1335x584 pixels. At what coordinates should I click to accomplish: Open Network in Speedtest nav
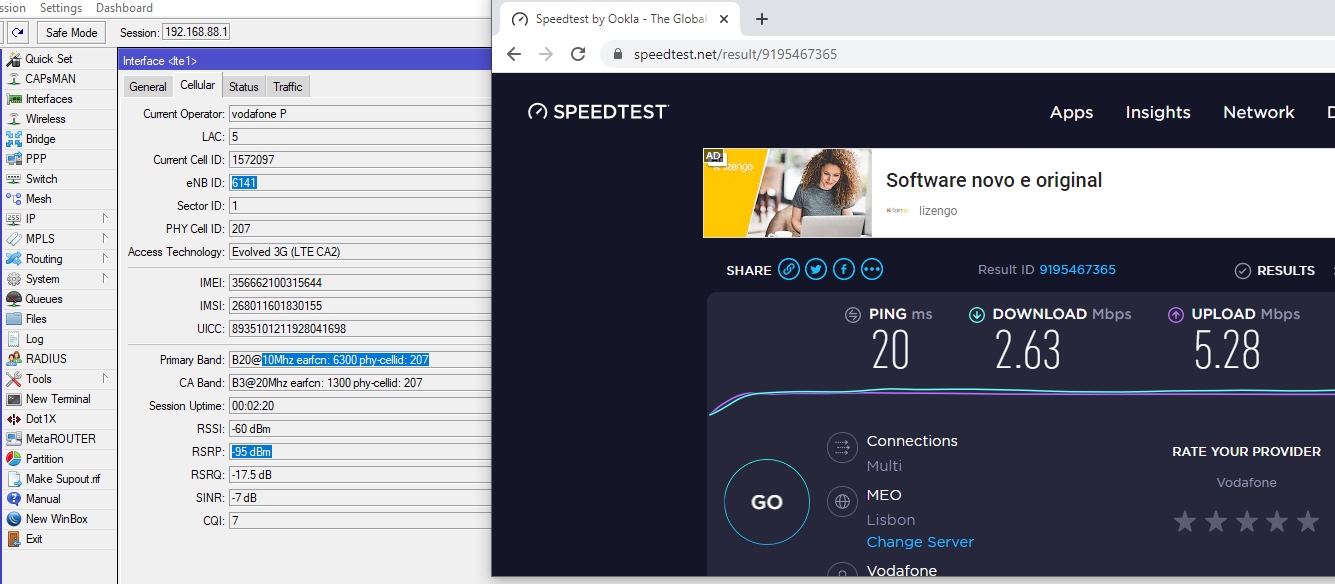[x=1259, y=112]
